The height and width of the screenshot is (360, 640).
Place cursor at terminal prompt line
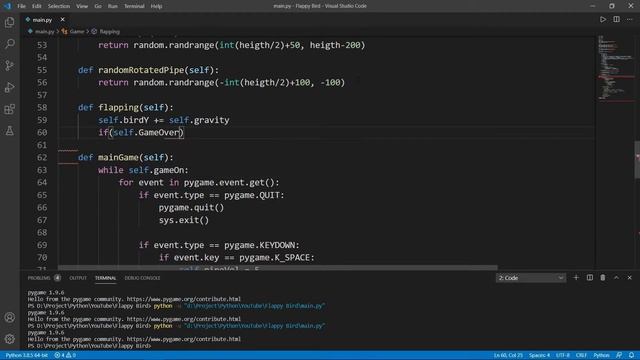[x=89, y=346]
